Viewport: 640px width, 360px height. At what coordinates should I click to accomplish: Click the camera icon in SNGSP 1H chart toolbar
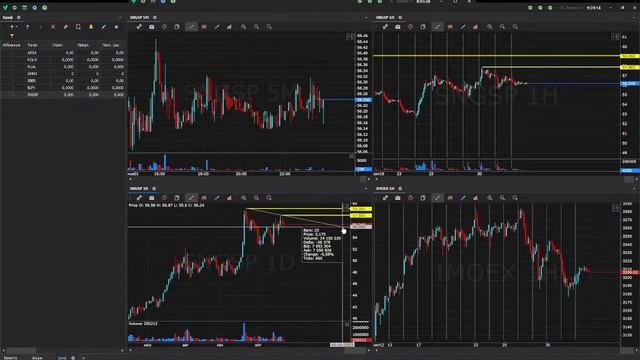398,27
